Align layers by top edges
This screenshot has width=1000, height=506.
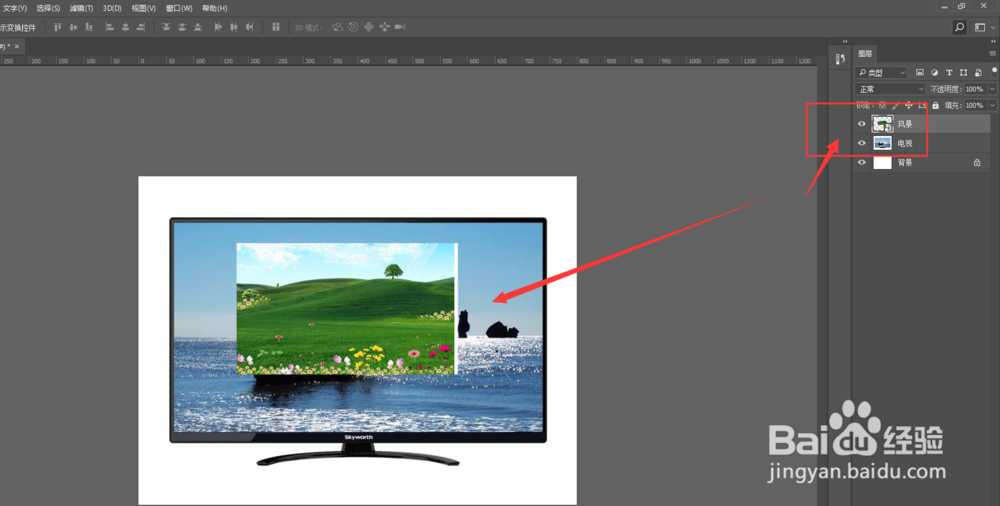pos(57,27)
